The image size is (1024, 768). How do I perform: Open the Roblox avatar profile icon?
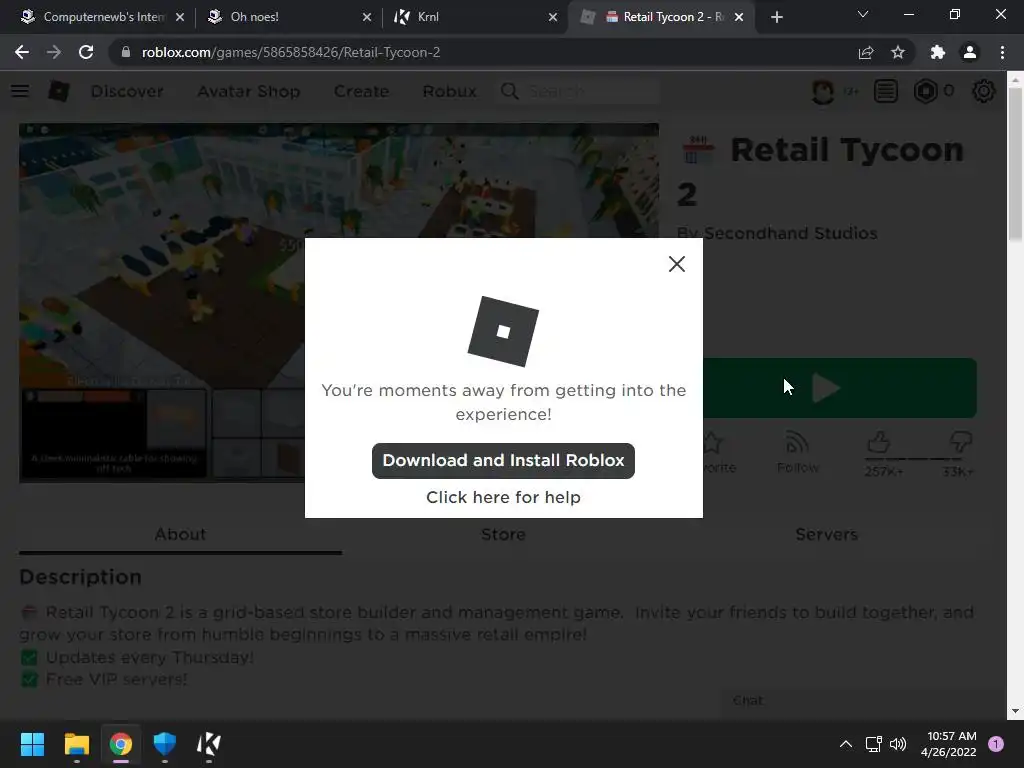[823, 91]
